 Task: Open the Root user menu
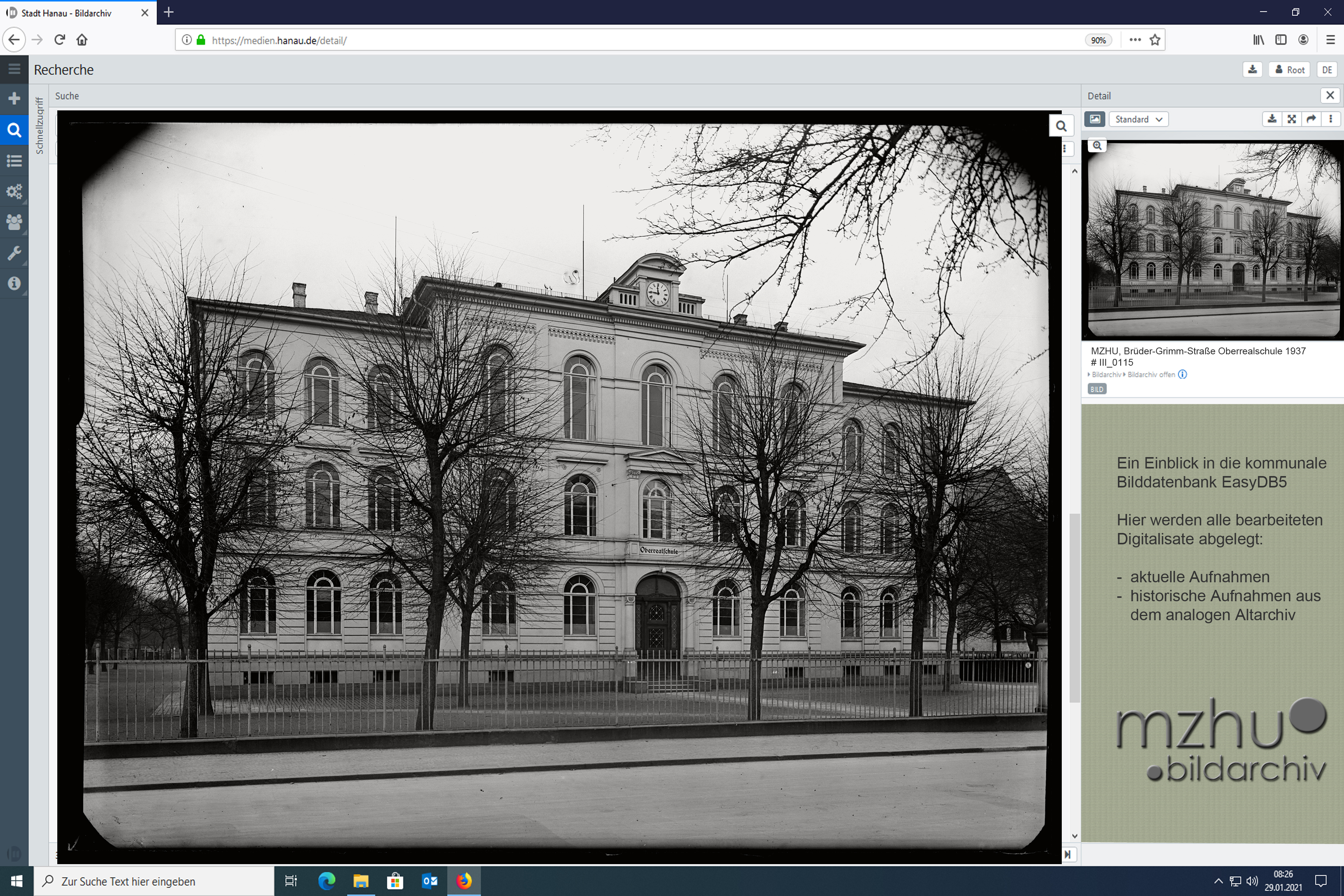click(1290, 70)
